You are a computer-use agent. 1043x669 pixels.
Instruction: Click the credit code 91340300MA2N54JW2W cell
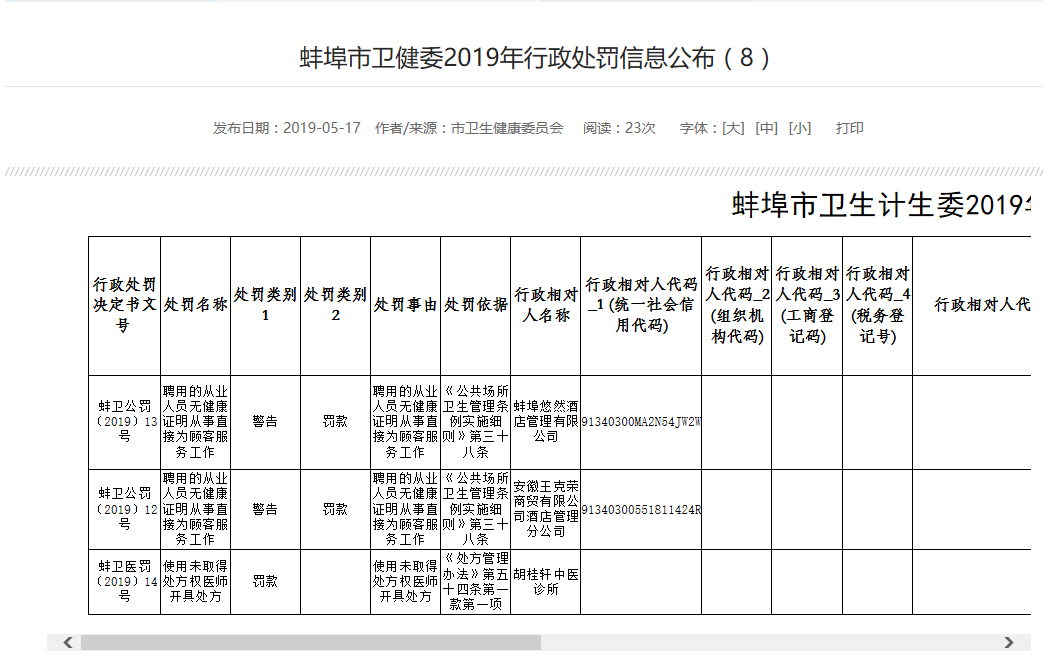640,422
